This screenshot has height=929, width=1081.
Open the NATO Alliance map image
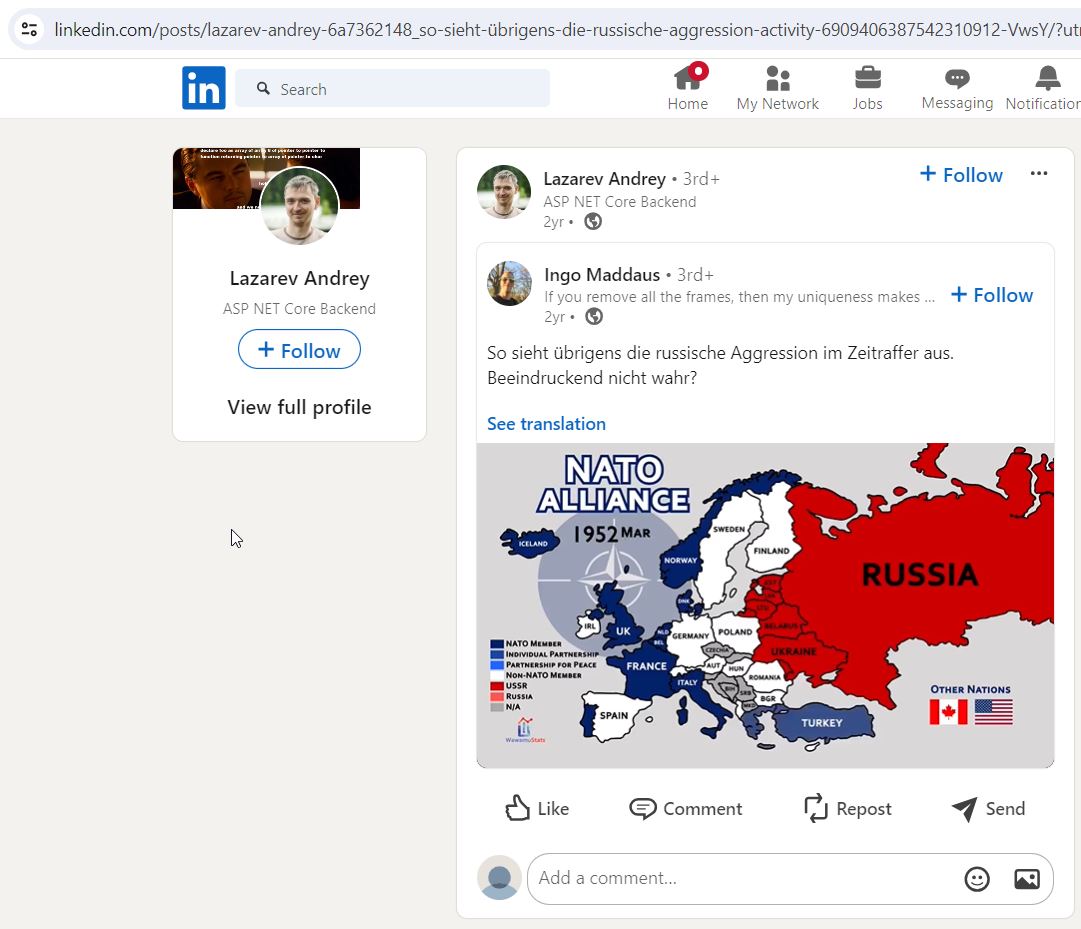coord(765,605)
